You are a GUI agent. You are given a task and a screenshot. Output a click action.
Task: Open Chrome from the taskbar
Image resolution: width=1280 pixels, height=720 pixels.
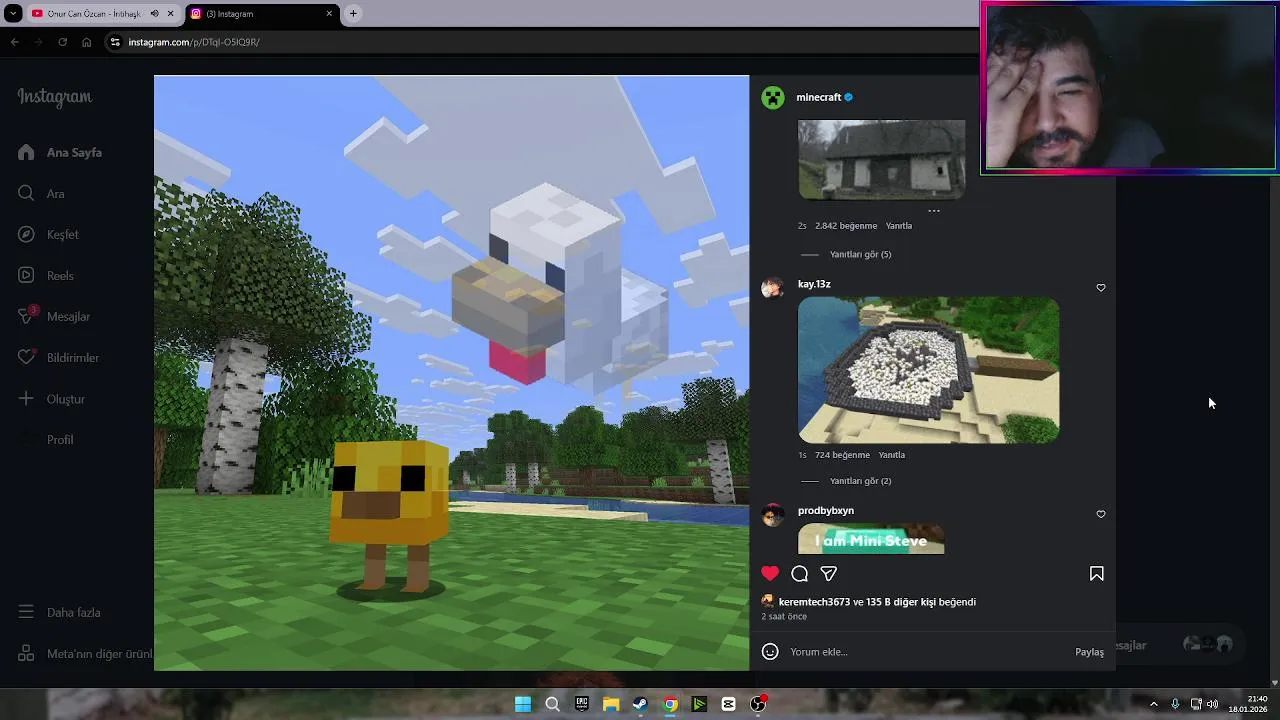pos(670,704)
